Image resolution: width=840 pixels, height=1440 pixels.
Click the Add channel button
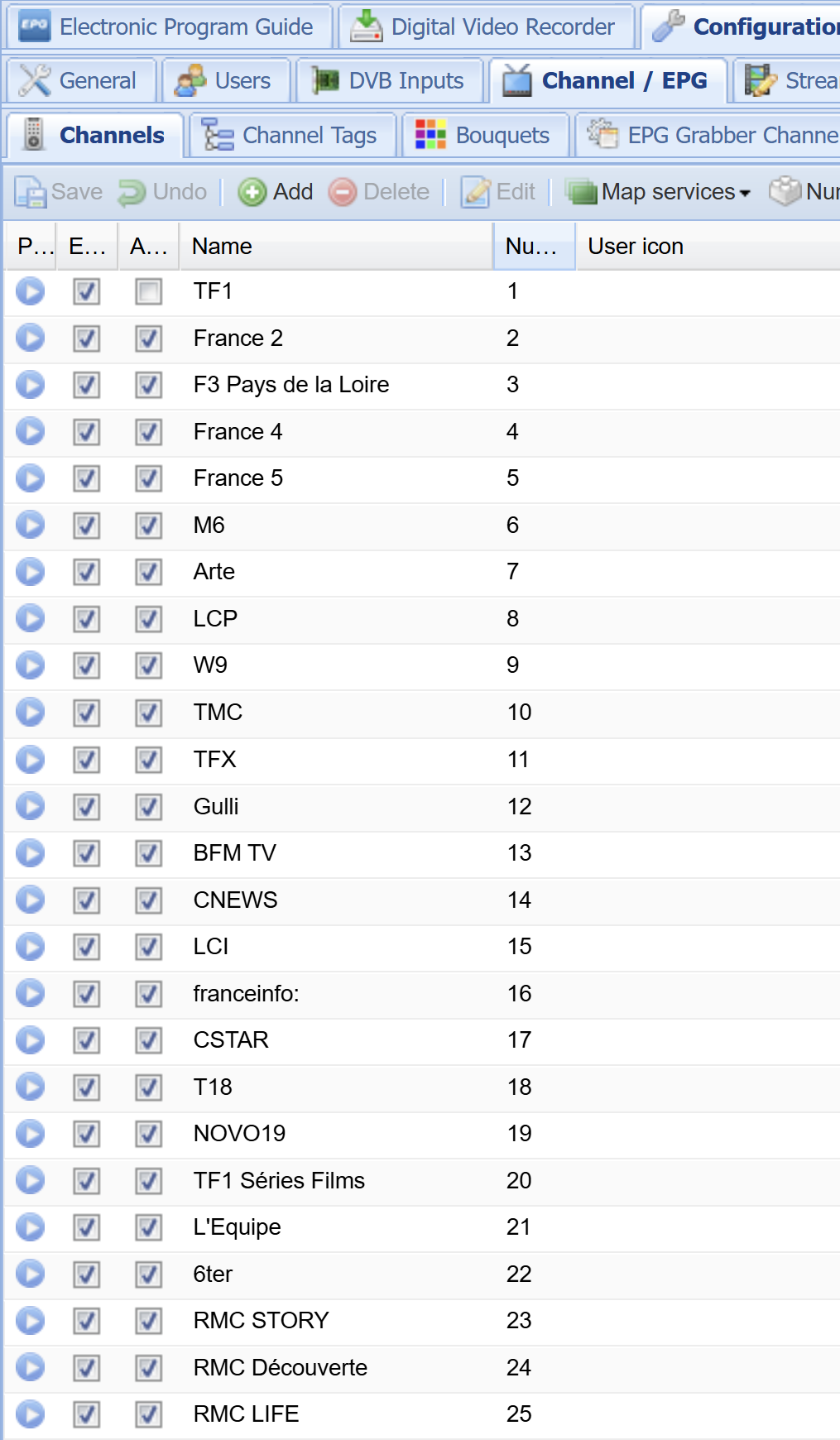tap(276, 192)
